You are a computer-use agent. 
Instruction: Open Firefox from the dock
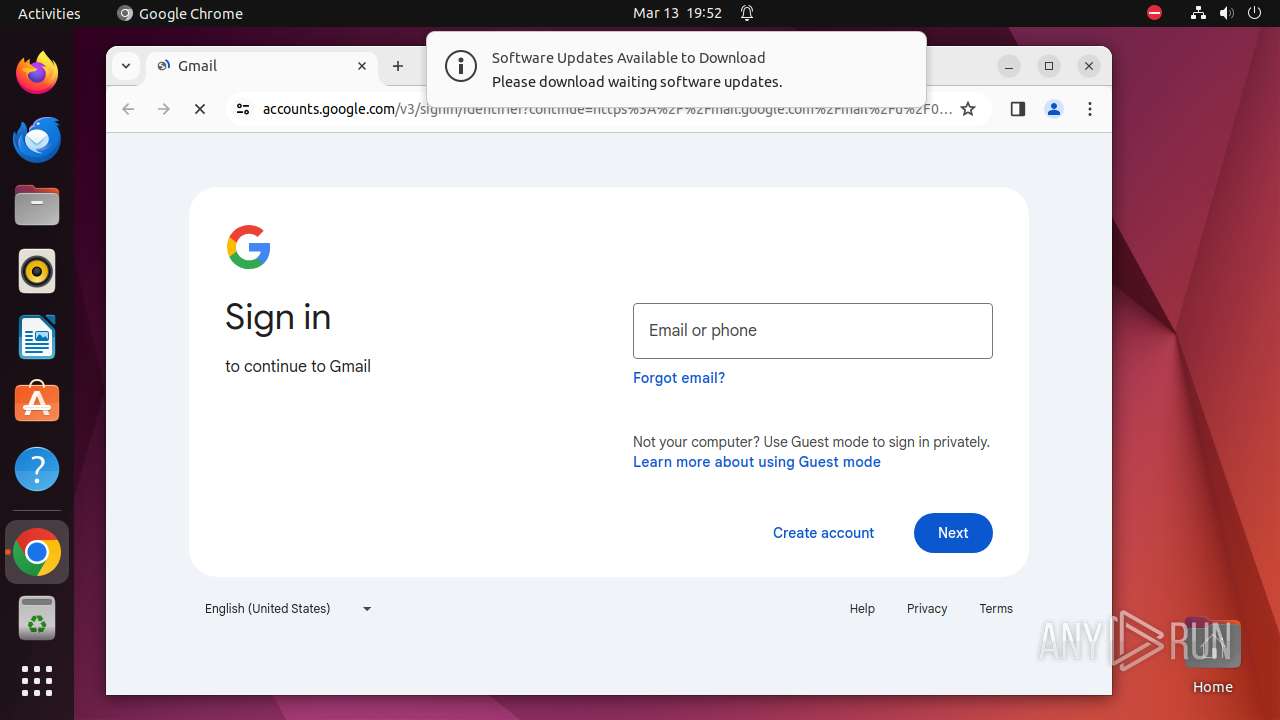(37, 73)
